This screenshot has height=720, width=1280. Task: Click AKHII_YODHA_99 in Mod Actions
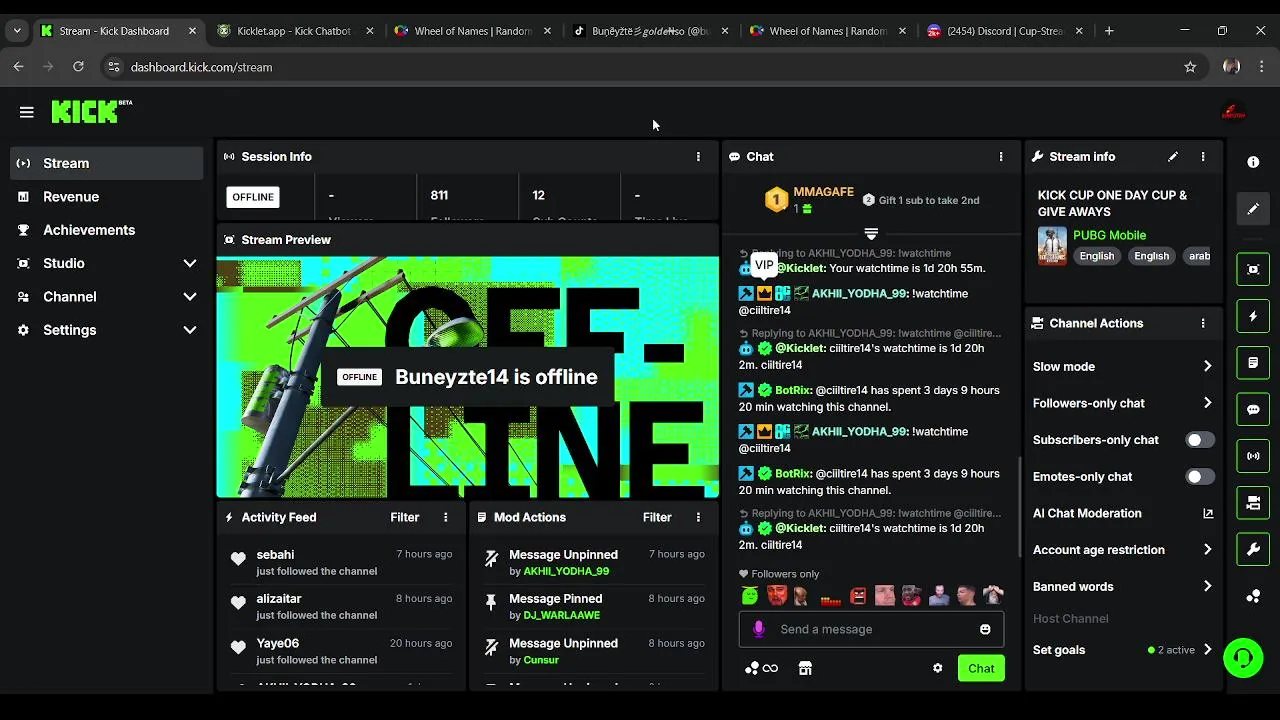click(x=566, y=571)
